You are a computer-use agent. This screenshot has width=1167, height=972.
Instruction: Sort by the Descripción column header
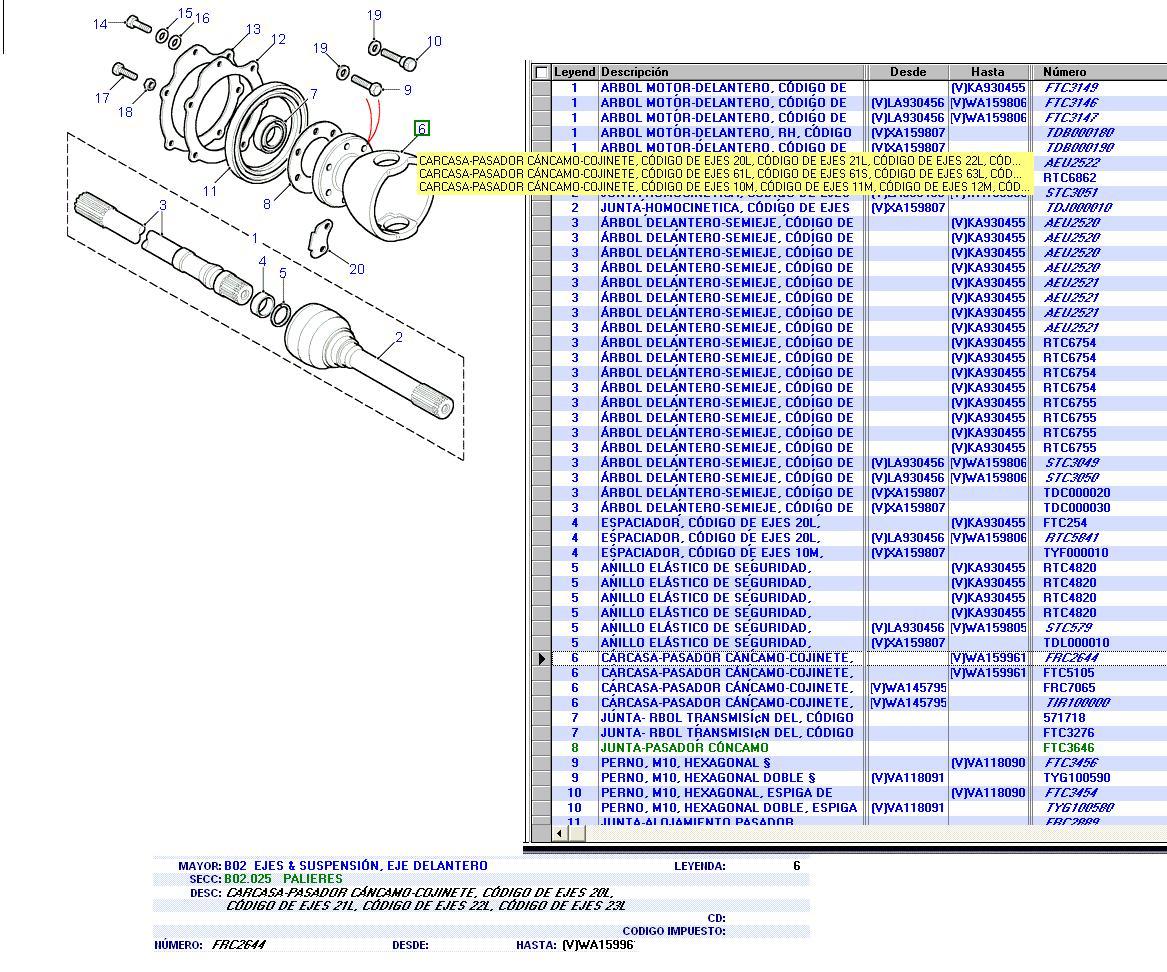click(x=730, y=72)
